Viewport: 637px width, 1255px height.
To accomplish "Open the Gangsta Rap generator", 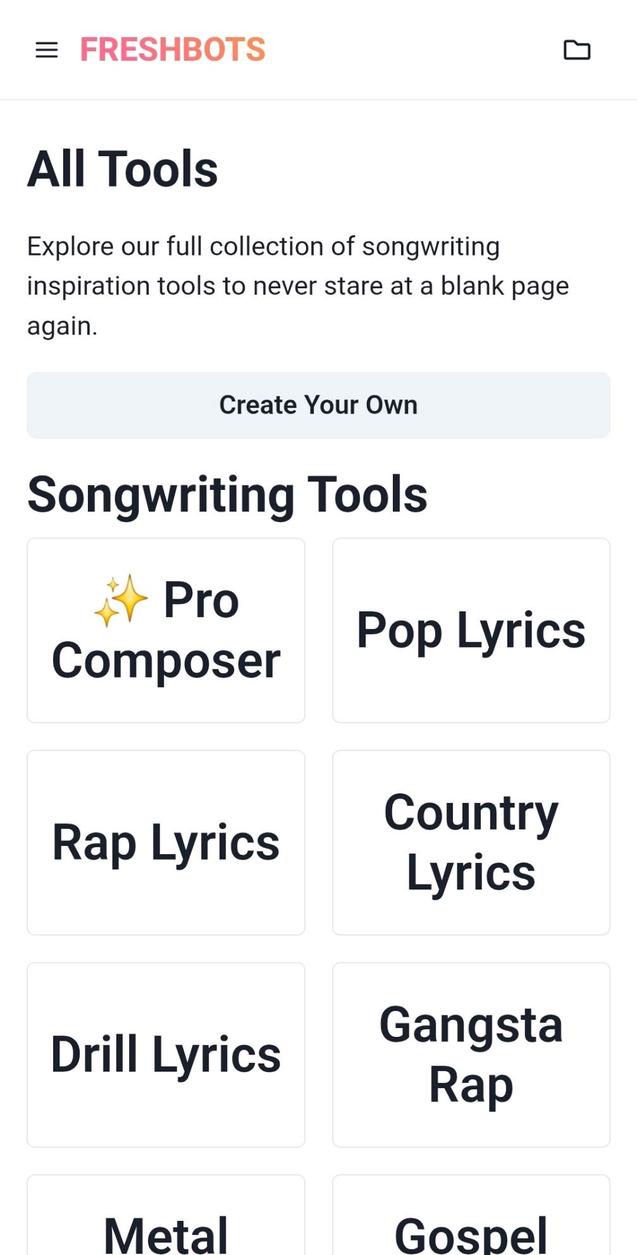I will pos(471,1054).
